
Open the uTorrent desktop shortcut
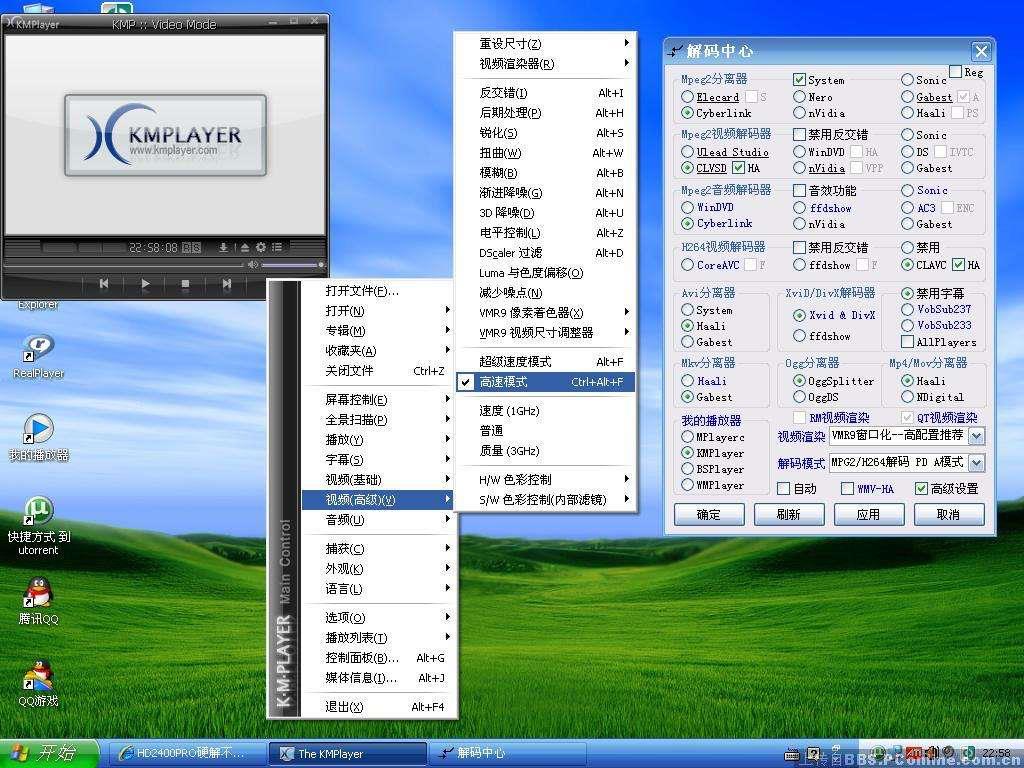[38, 512]
